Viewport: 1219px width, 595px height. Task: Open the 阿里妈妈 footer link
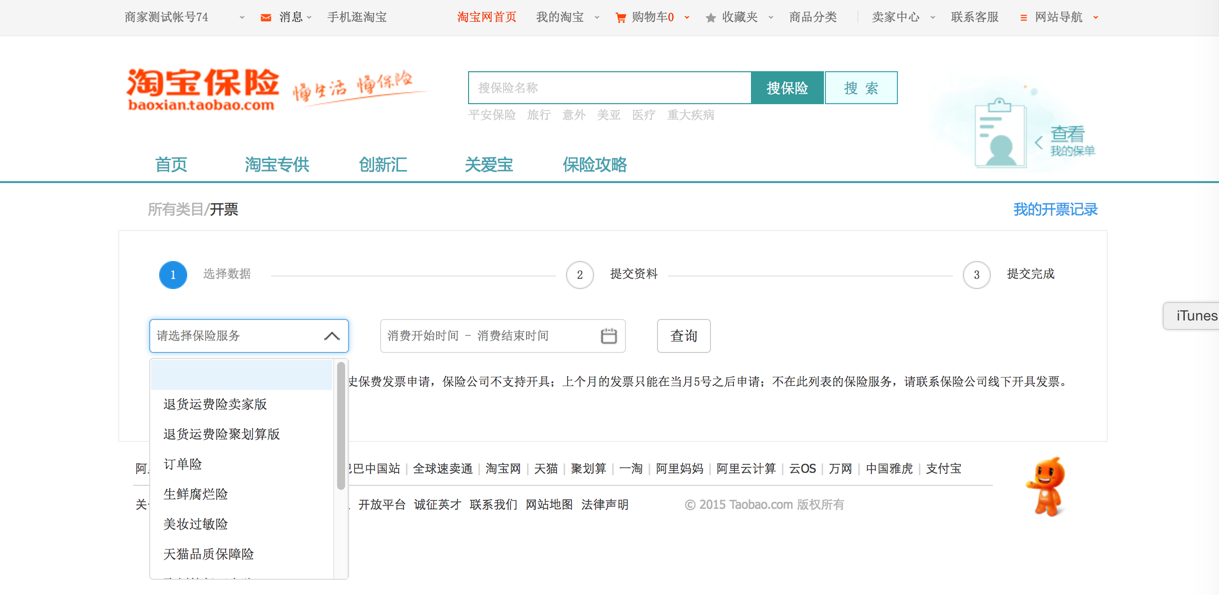click(680, 469)
